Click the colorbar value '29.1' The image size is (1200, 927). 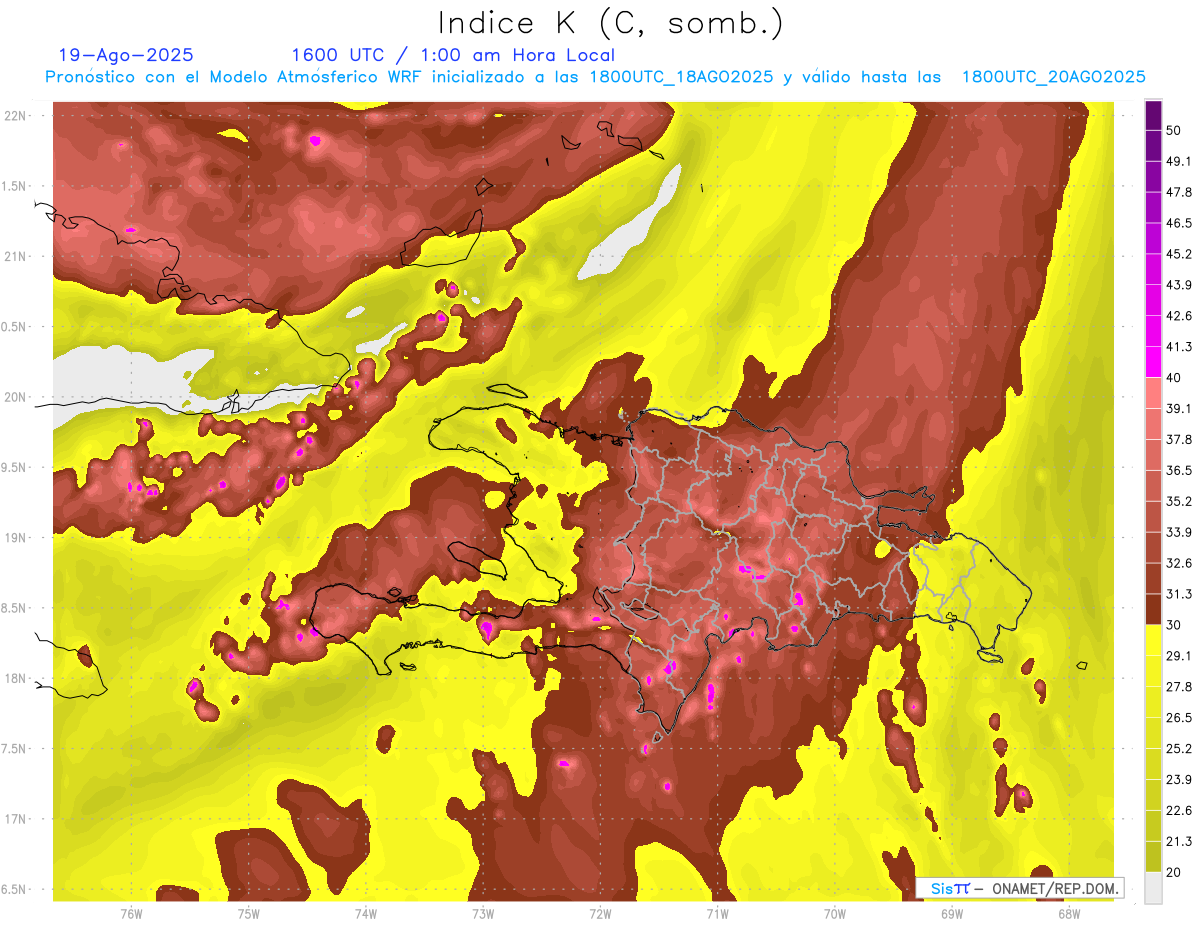pyautogui.click(x=1180, y=656)
